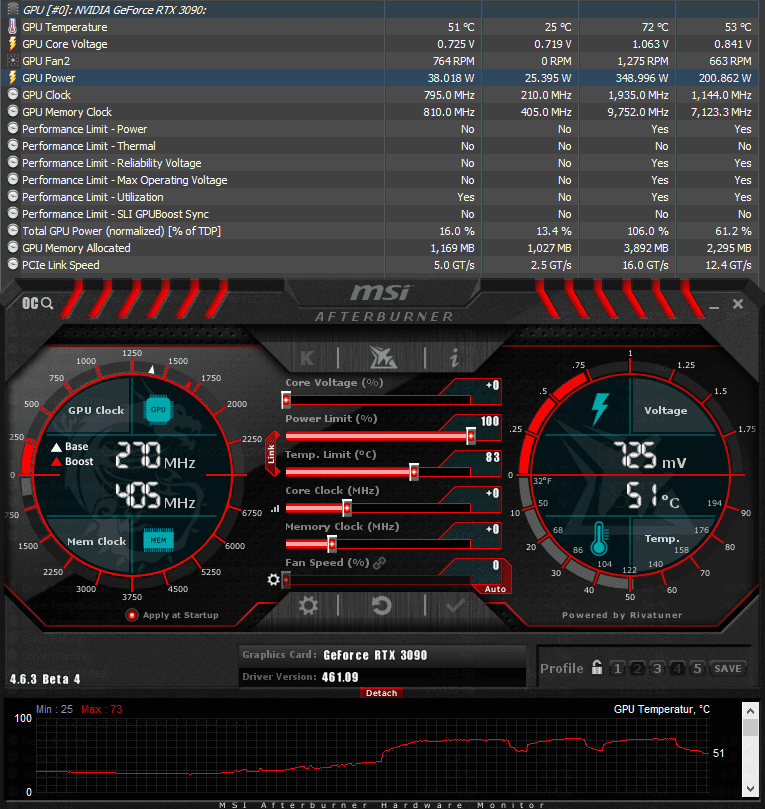The image size is (765, 809).
Task: Click the GPU Power bolt icon
Action: point(13,78)
